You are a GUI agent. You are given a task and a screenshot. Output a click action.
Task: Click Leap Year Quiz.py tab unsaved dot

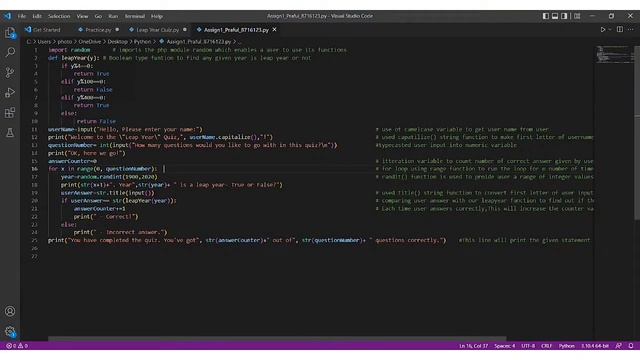point(185,30)
